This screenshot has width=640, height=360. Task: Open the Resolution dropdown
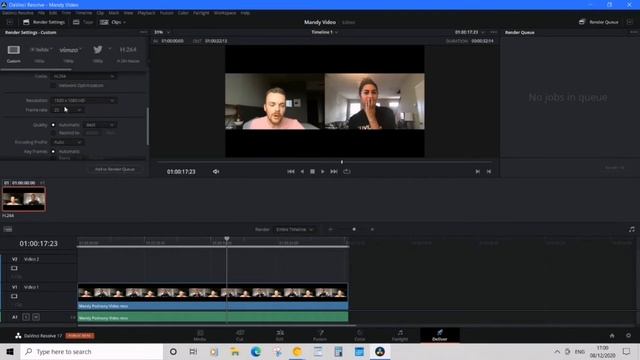(x=83, y=100)
